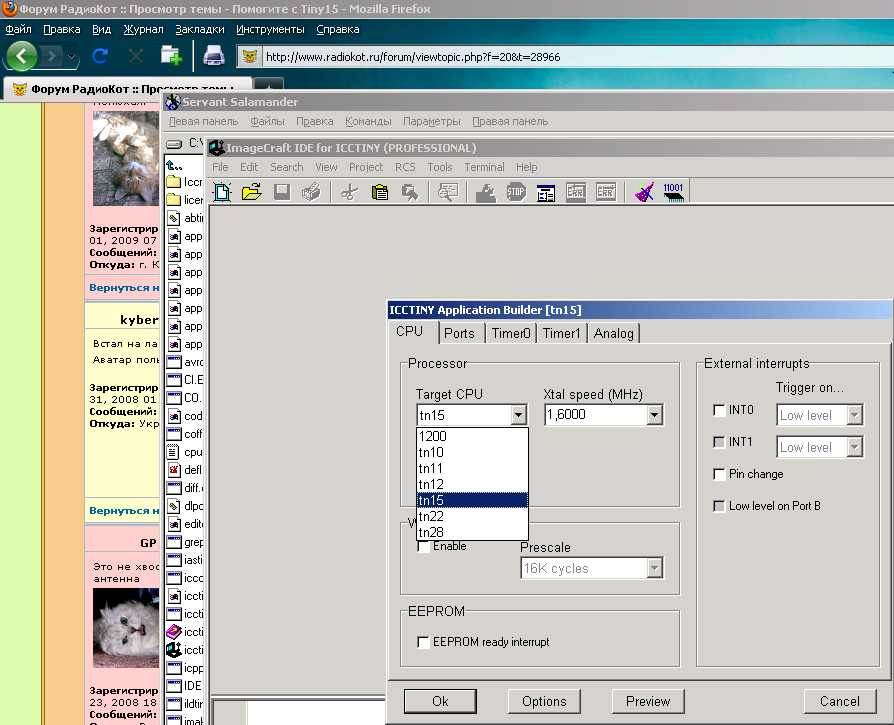Open the Правая панель menu in Salamander
Viewport: 894px width, 725px height.
(510, 121)
